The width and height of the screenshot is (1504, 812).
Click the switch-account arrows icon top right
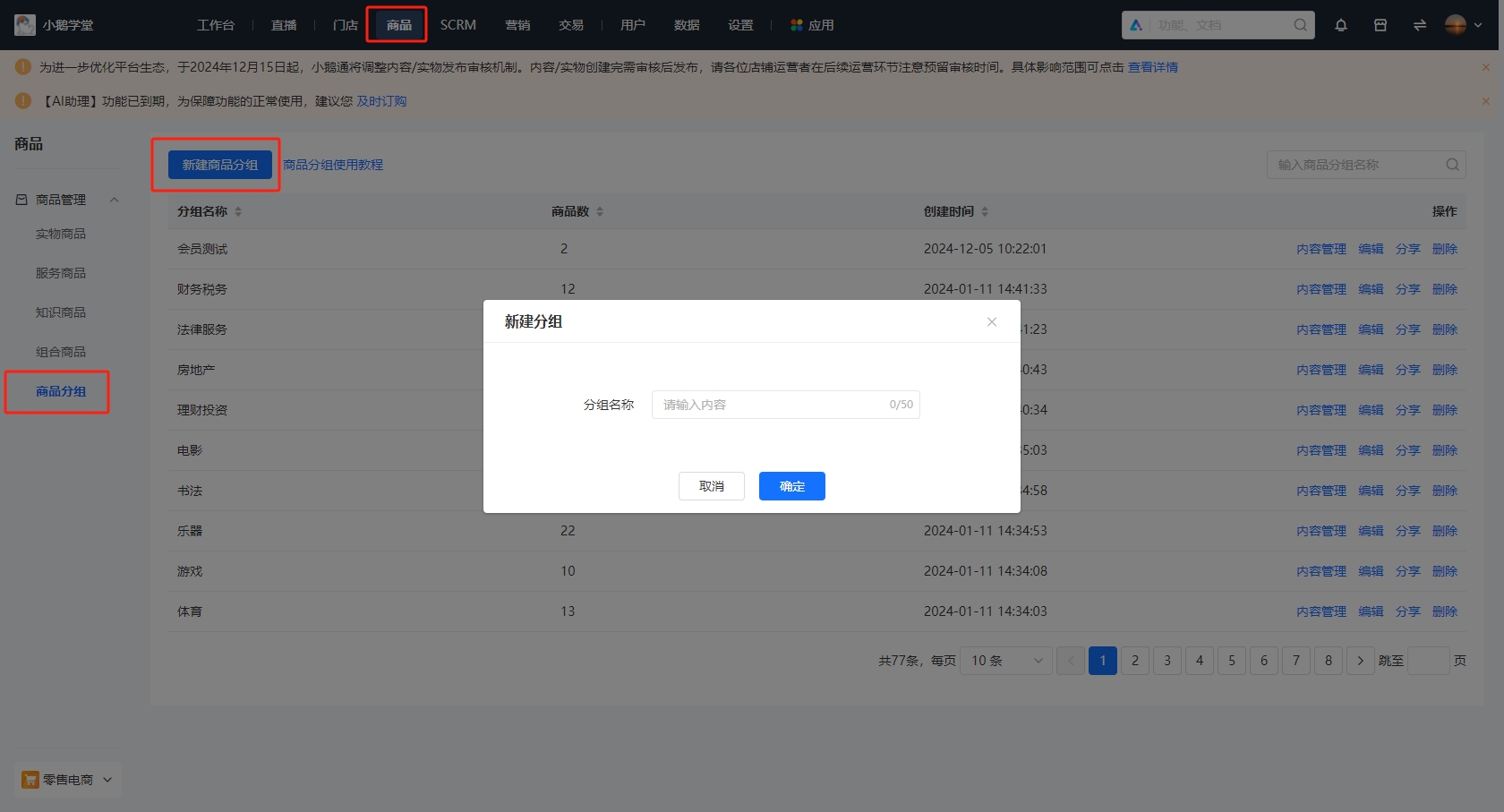1419,24
